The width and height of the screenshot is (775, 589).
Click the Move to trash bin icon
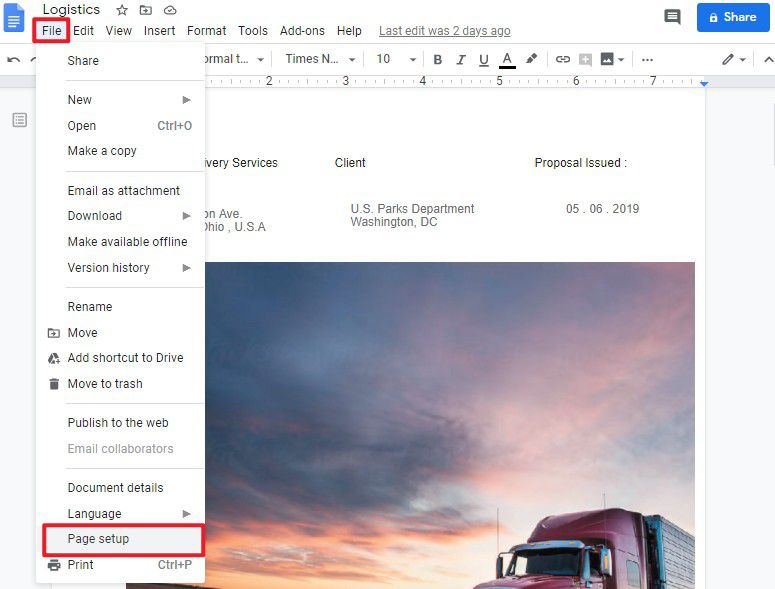click(x=54, y=384)
